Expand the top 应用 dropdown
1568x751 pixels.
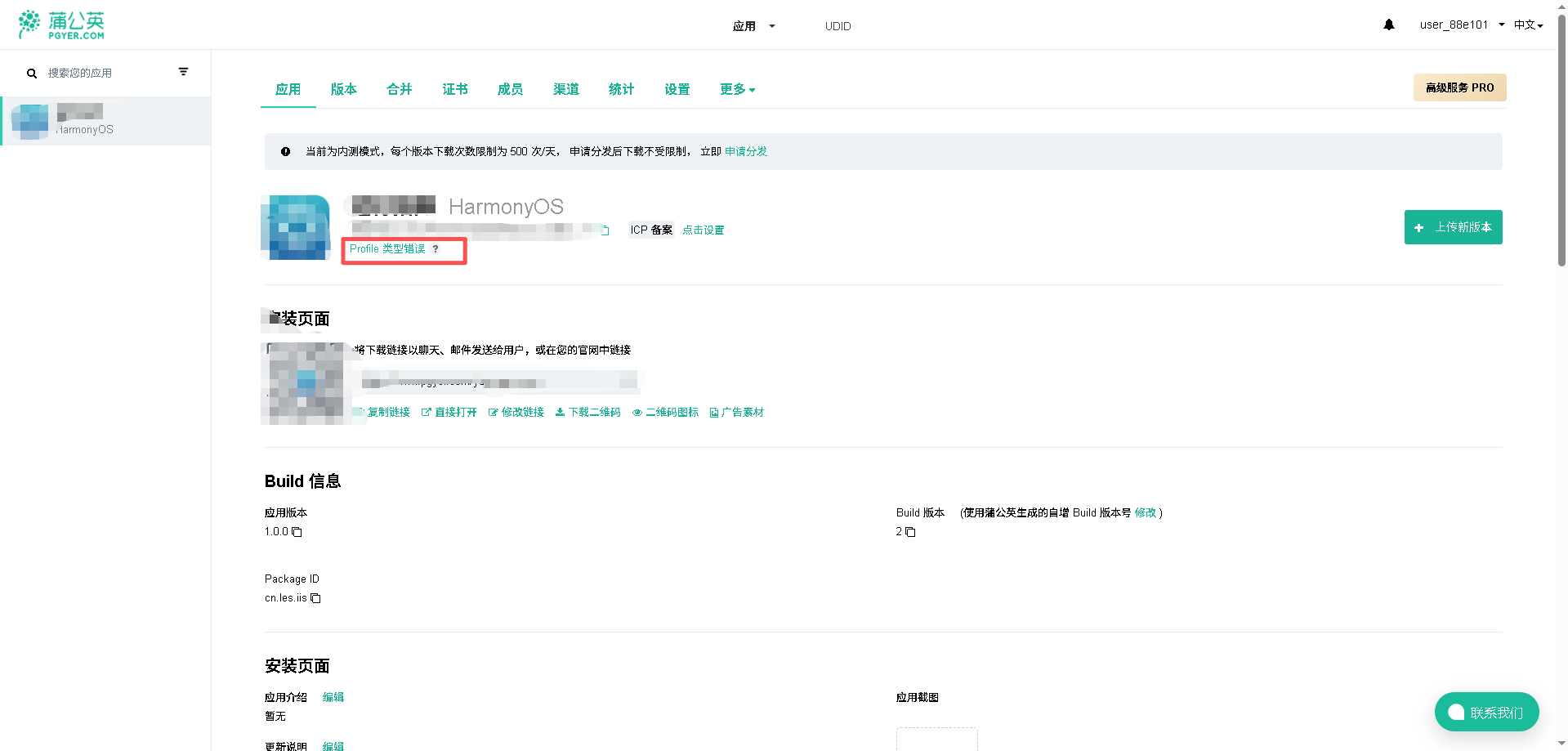pos(753,26)
